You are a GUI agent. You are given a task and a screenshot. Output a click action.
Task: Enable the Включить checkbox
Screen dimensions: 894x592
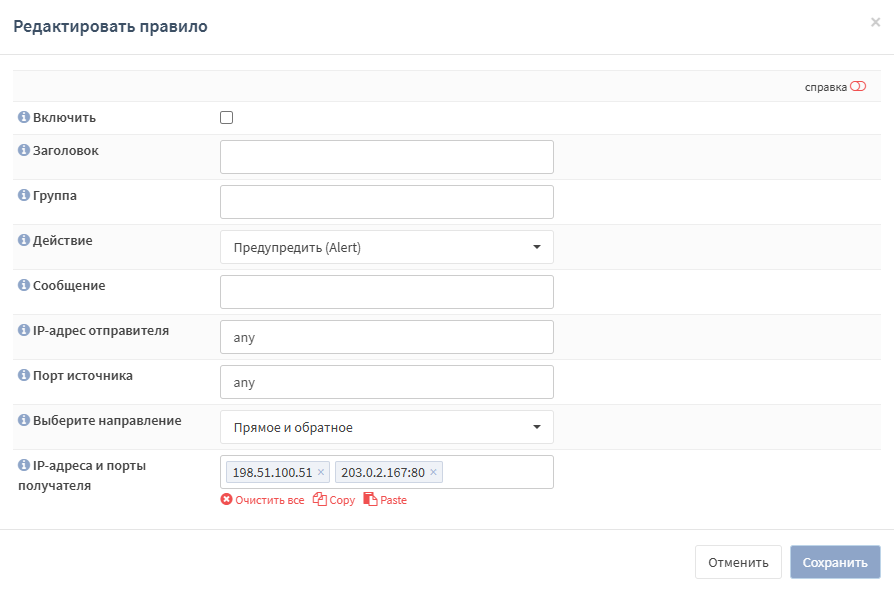pyautogui.click(x=226, y=118)
